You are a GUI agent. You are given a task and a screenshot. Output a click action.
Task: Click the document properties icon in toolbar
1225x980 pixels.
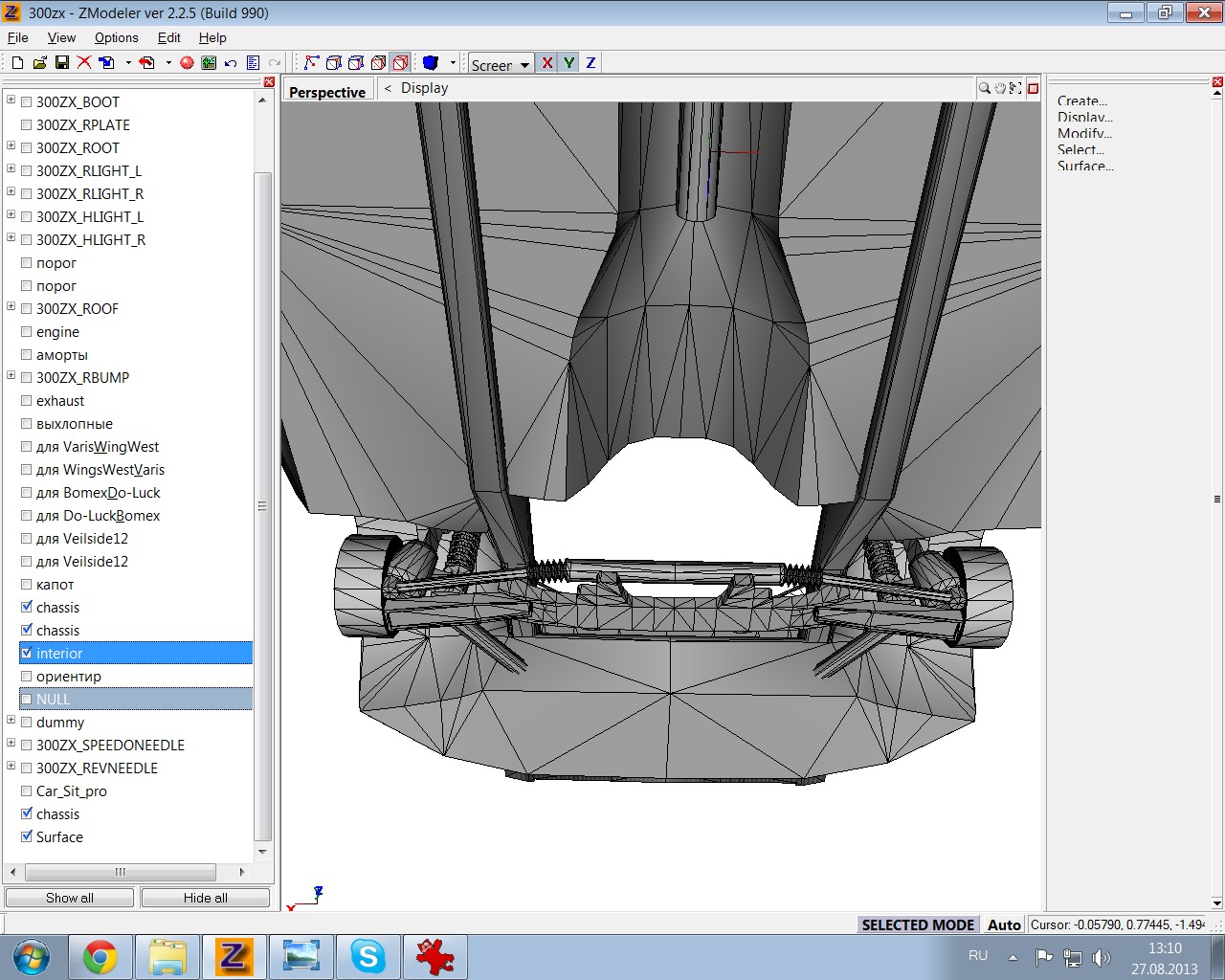coord(253,62)
